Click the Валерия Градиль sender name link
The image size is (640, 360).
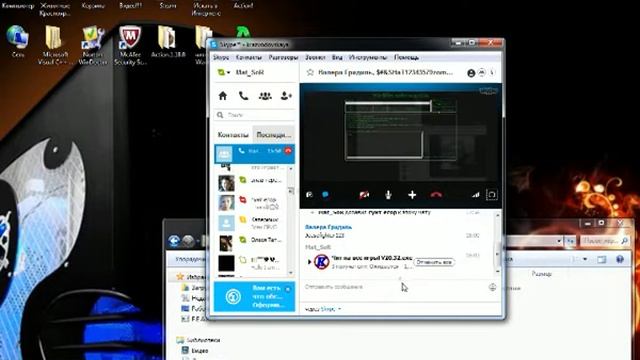328,227
